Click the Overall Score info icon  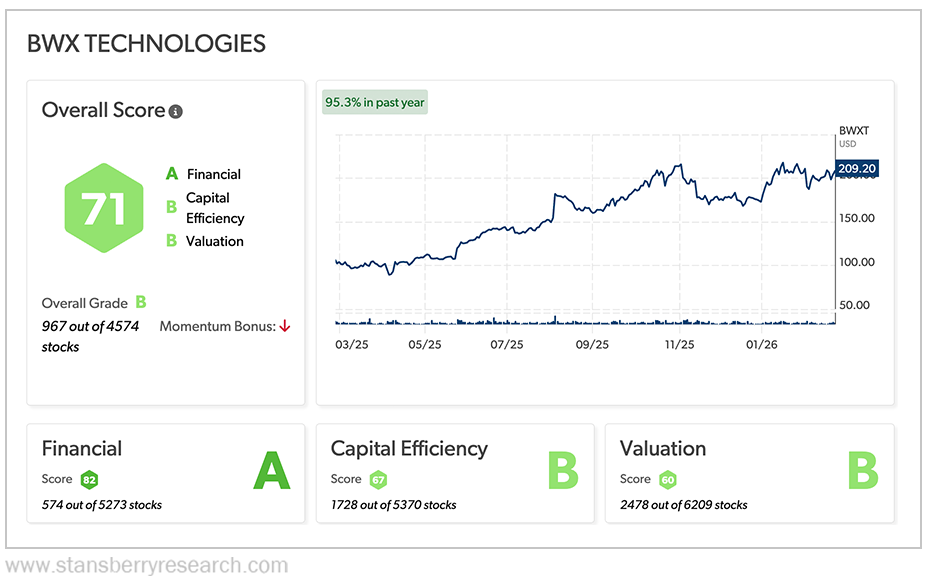[x=176, y=112]
